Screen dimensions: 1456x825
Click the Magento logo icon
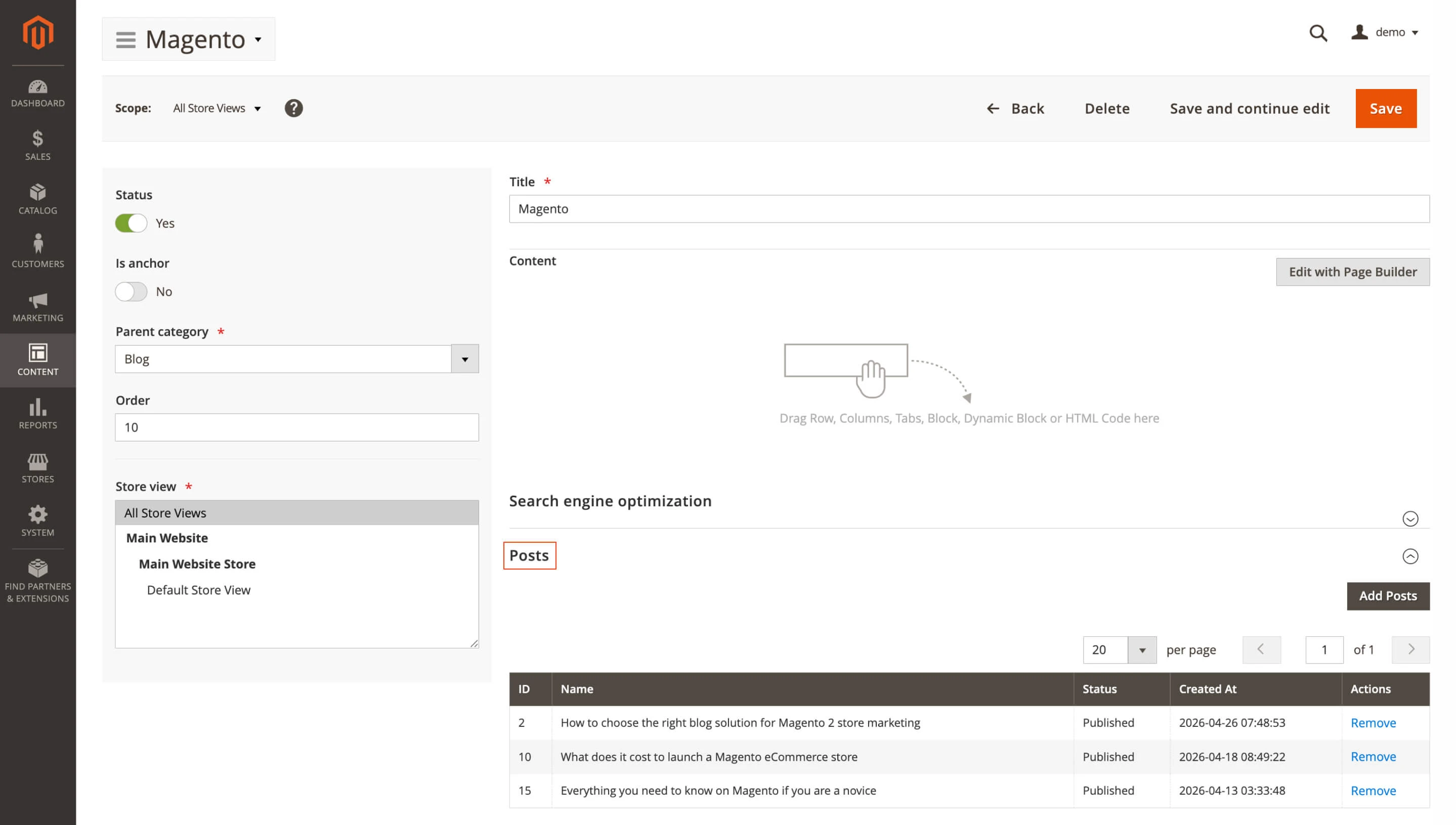[38, 32]
